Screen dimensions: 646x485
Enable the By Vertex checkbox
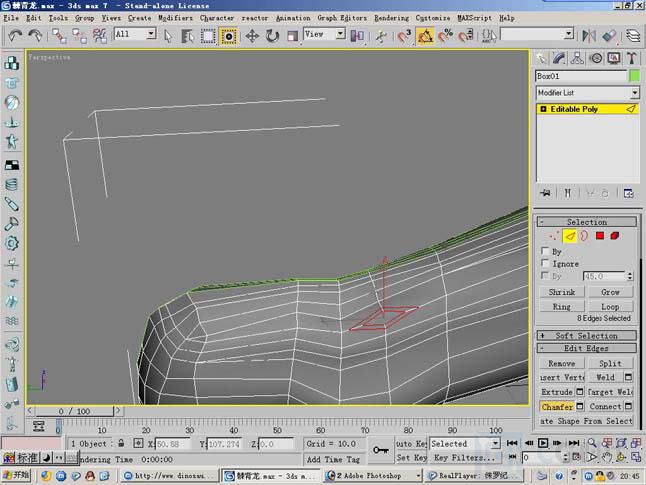[545, 251]
